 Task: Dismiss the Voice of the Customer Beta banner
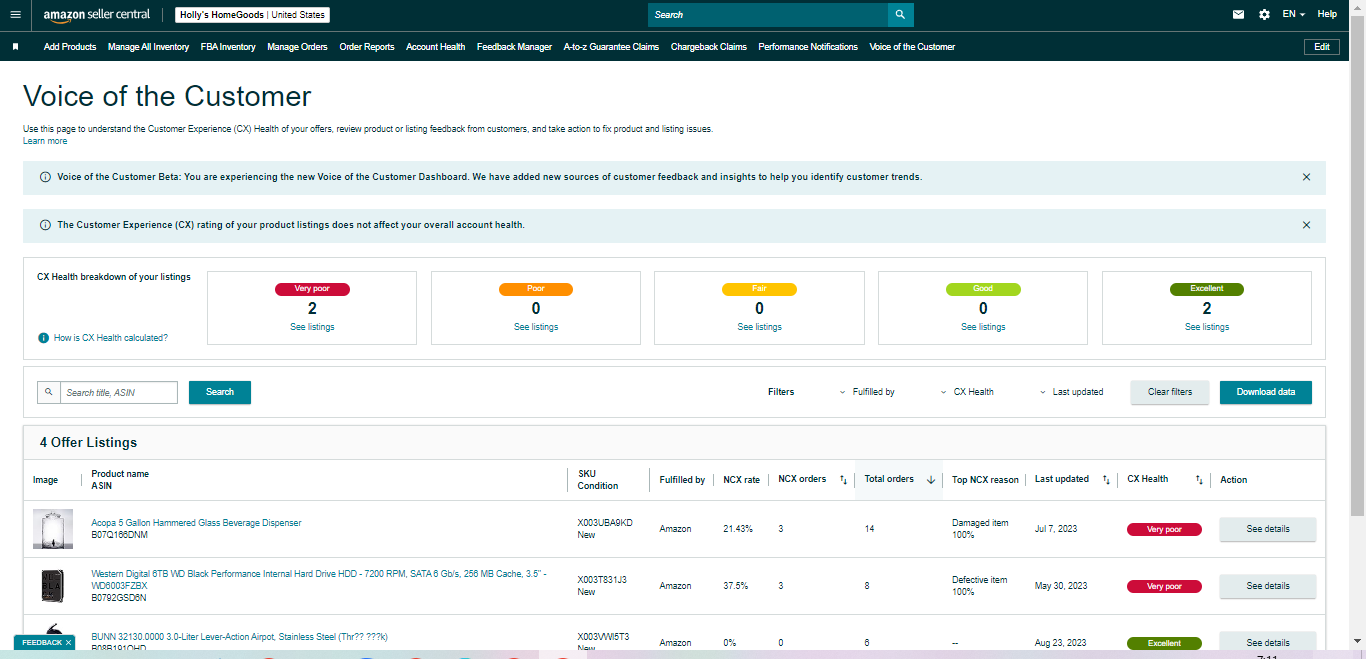1306,177
